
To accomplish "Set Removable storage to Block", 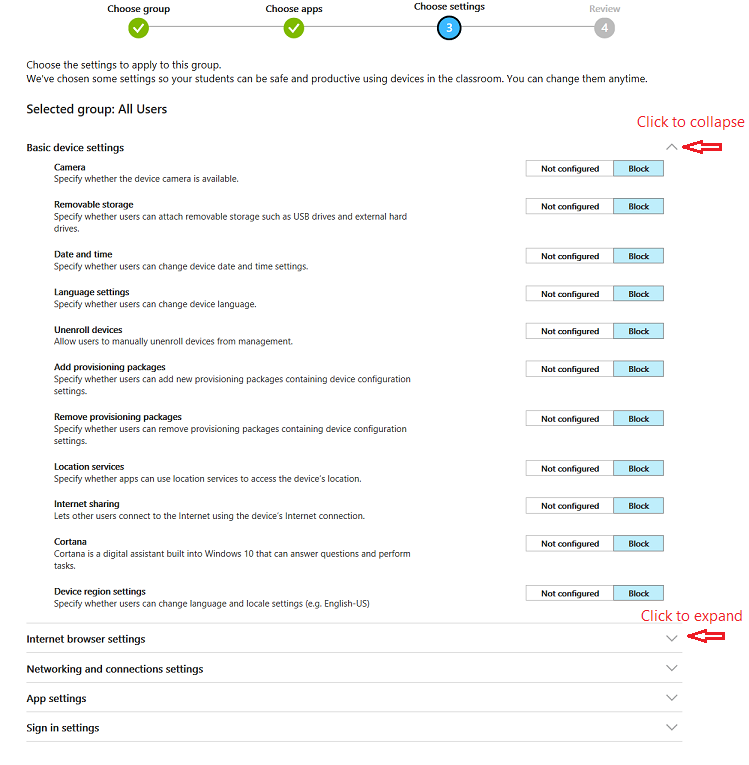I will point(638,207).
